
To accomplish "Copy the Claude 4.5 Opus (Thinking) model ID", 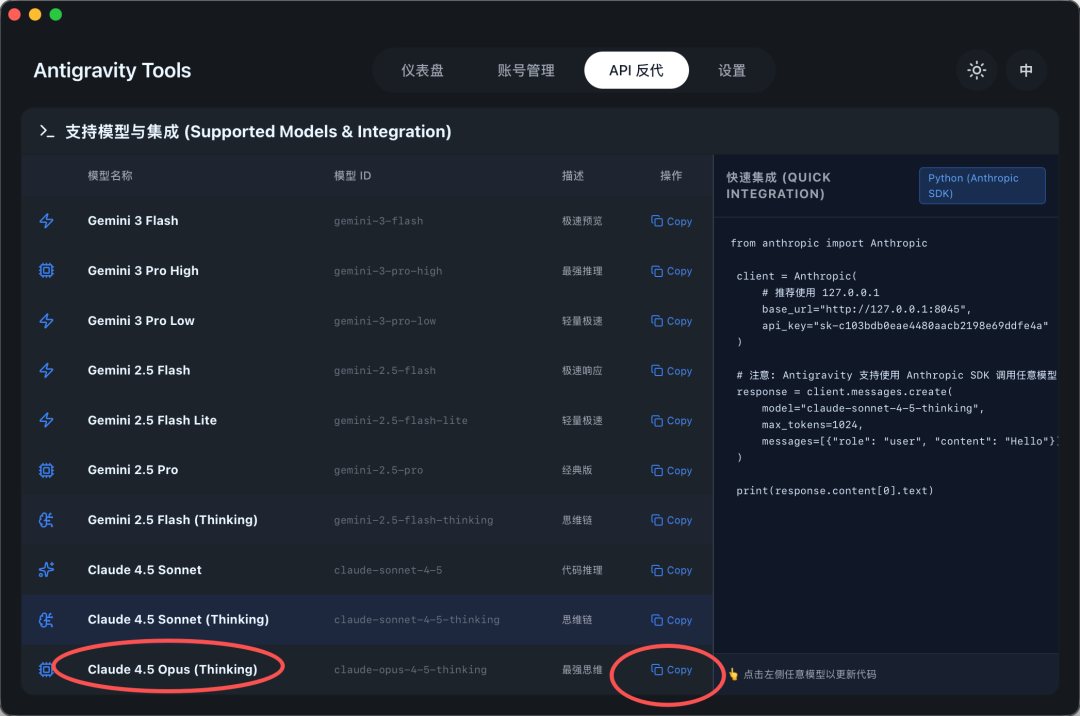I will click(x=671, y=669).
